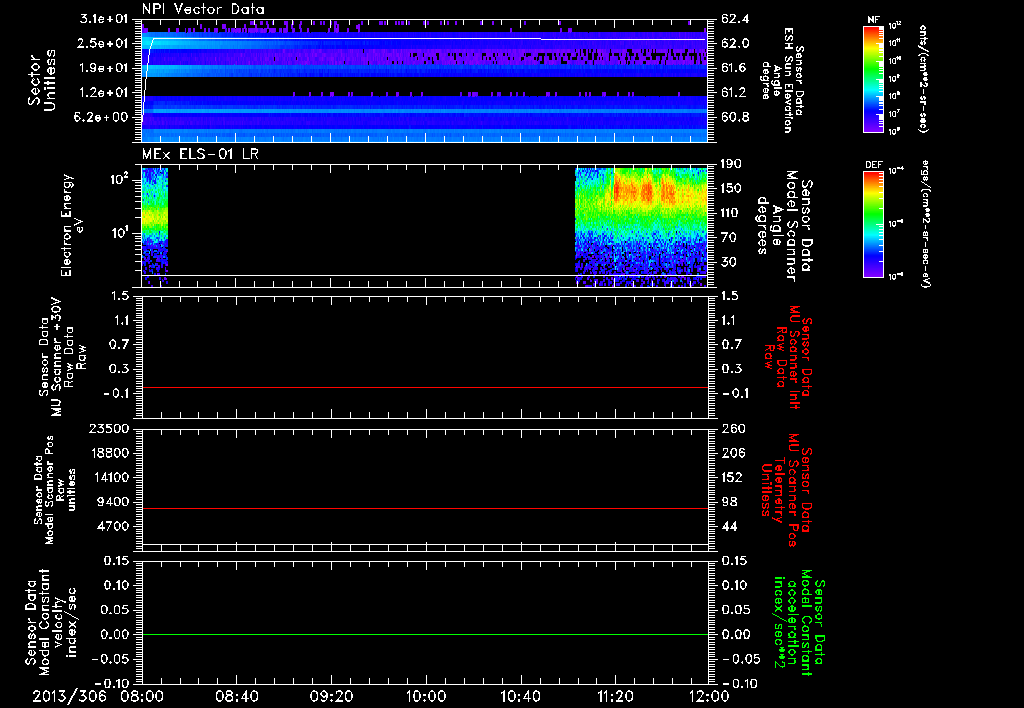Click the '1.9e+01' sector tick value
Viewport: 1024px width, 708px height.
point(104,68)
